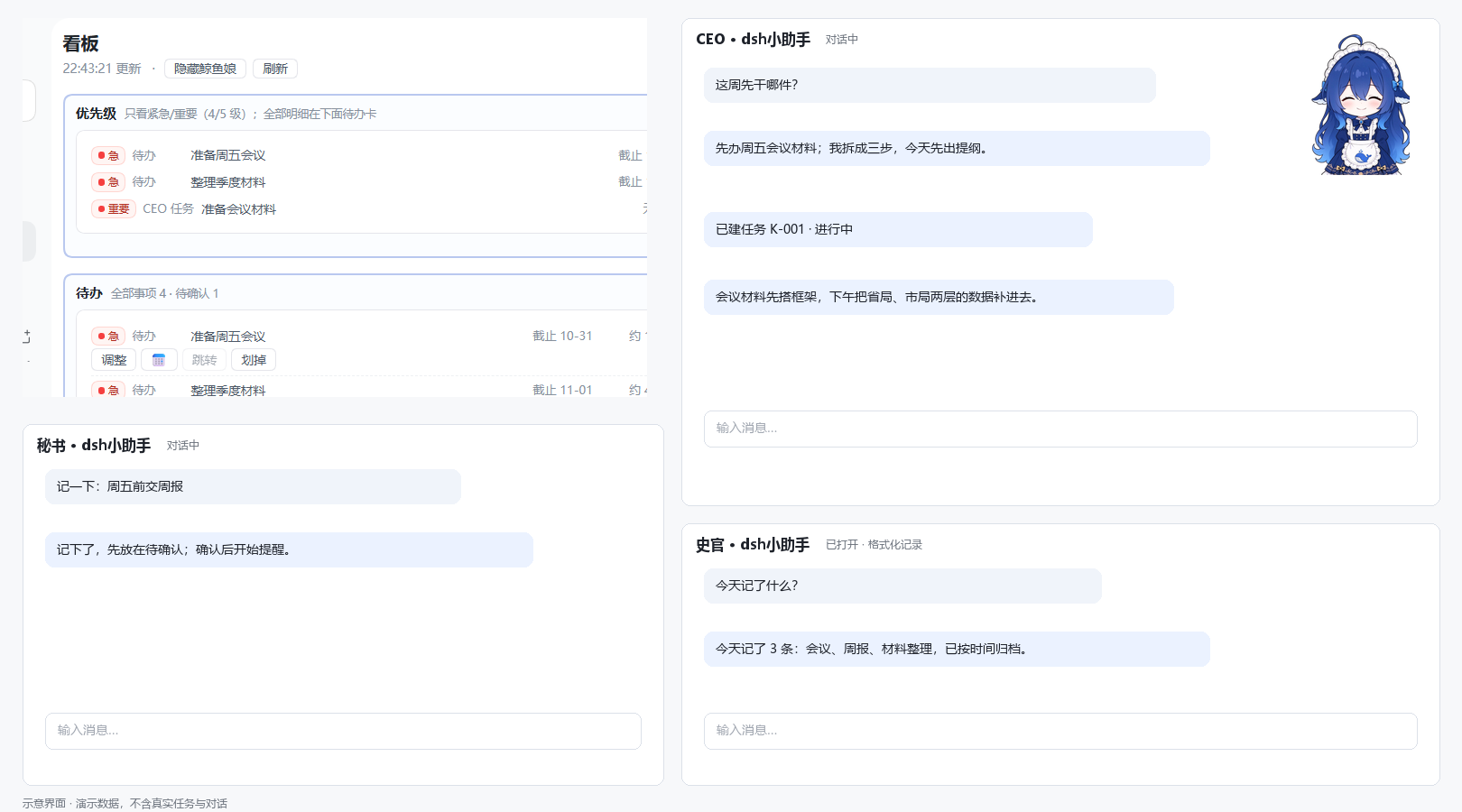Click 全部事项 4 · 待确认 1 summary

tap(165, 293)
